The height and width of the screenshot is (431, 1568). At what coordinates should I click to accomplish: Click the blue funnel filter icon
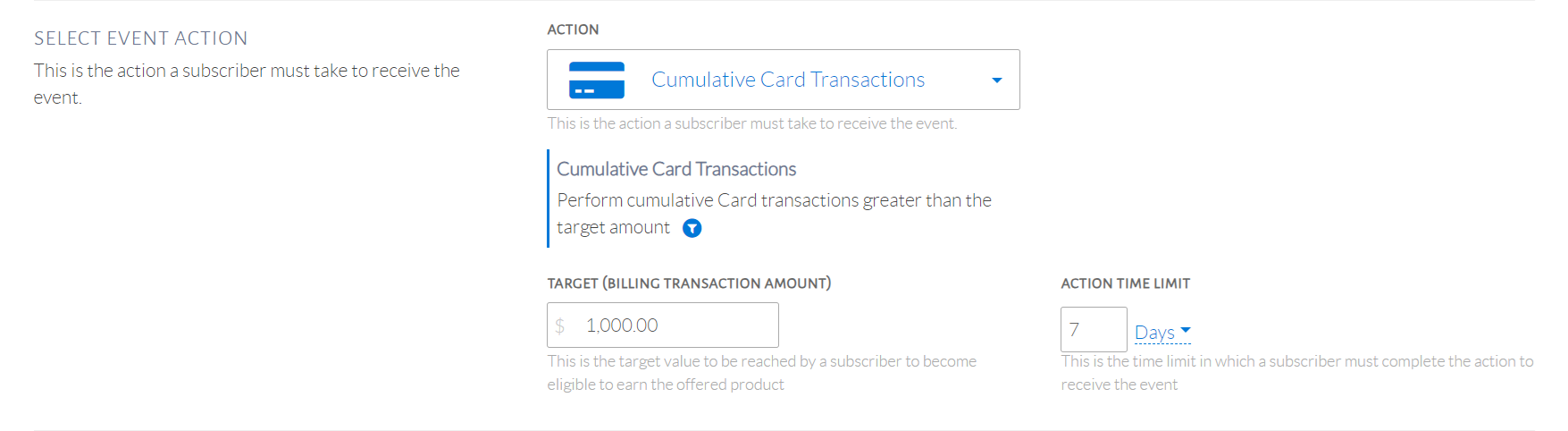pyautogui.click(x=692, y=229)
